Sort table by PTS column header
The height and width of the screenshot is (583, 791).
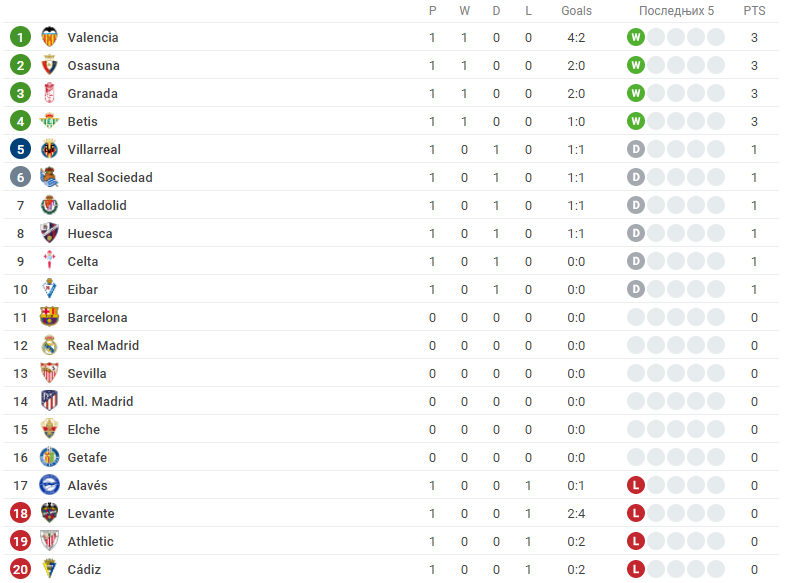(754, 11)
